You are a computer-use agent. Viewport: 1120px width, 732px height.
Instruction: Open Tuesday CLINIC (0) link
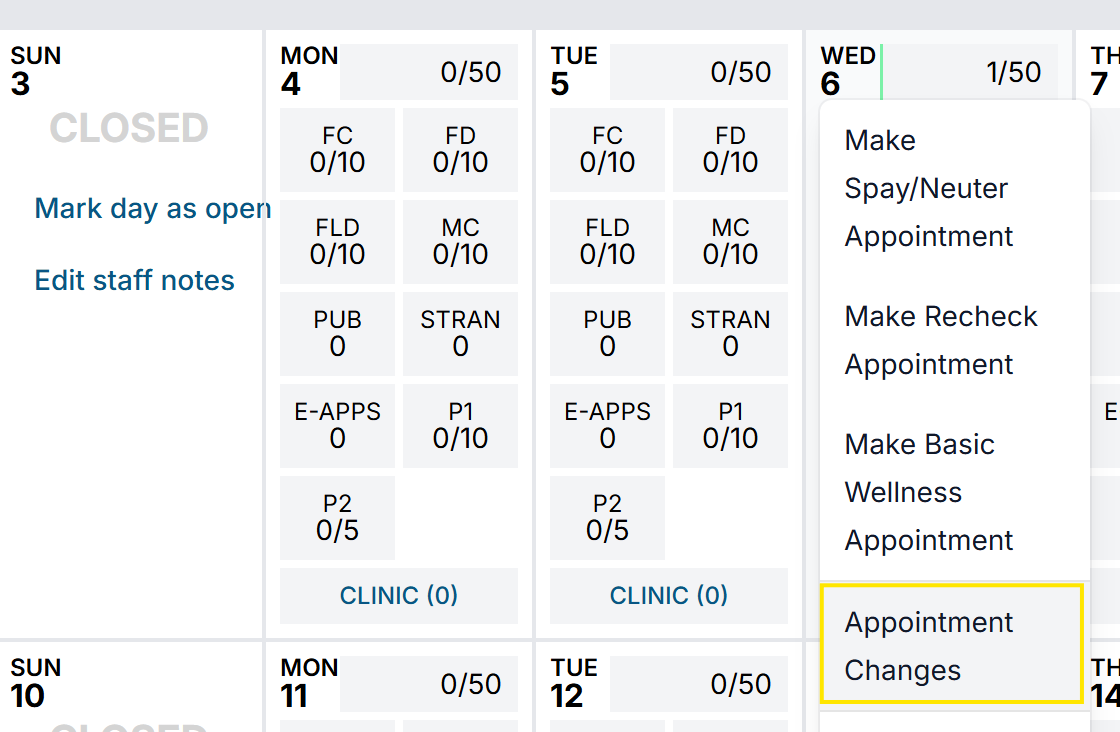669,596
